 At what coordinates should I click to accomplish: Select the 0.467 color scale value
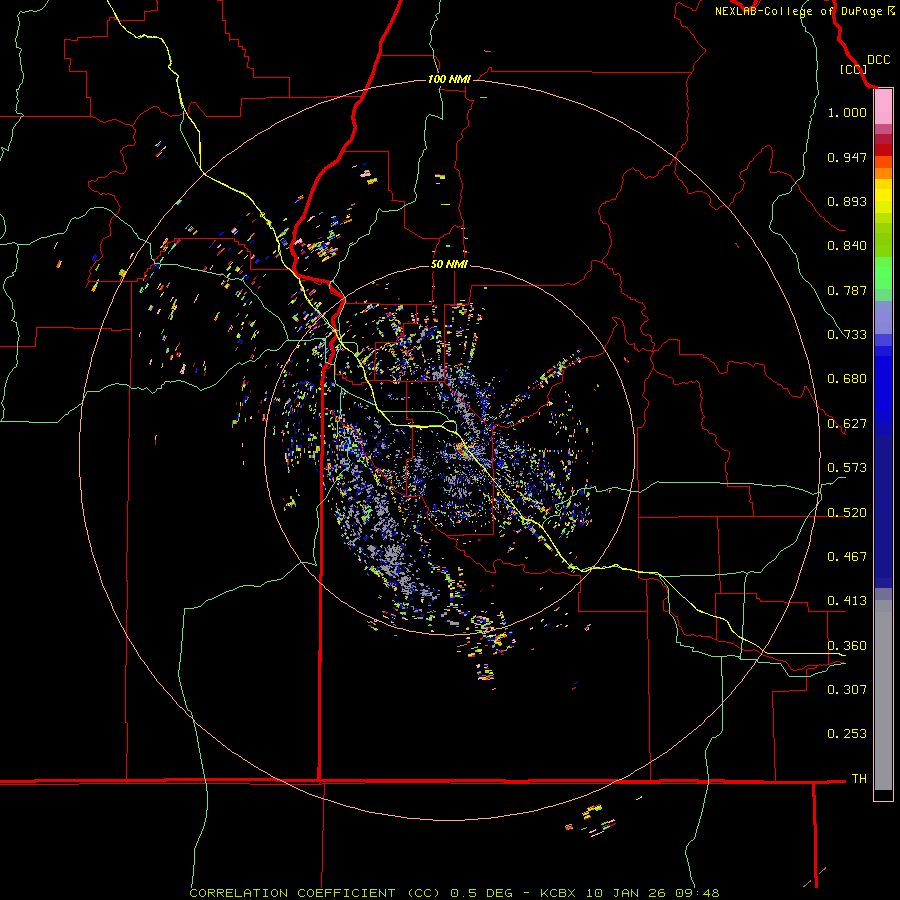[847, 557]
